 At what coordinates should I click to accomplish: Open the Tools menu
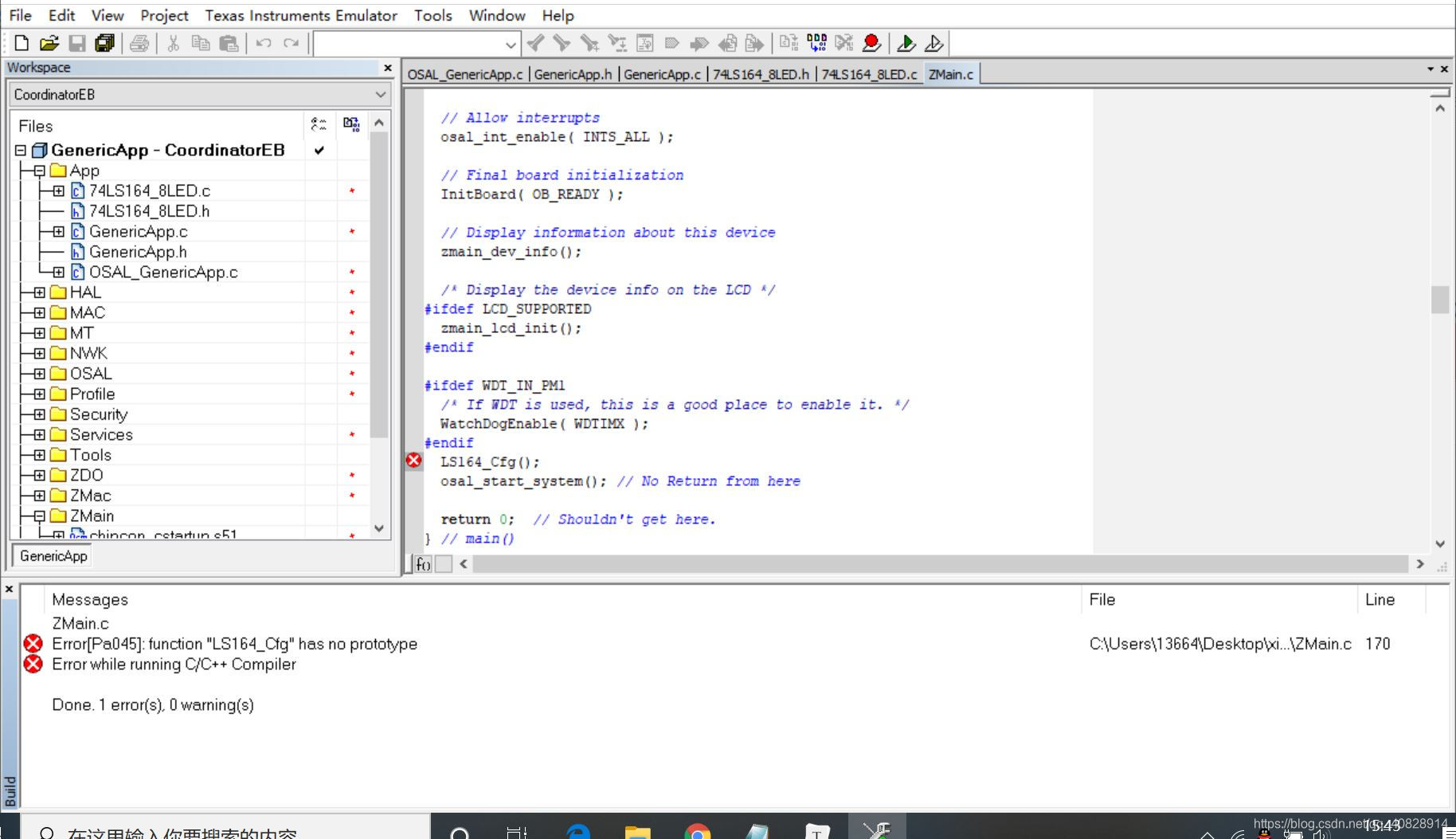click(x=432, y=15)
